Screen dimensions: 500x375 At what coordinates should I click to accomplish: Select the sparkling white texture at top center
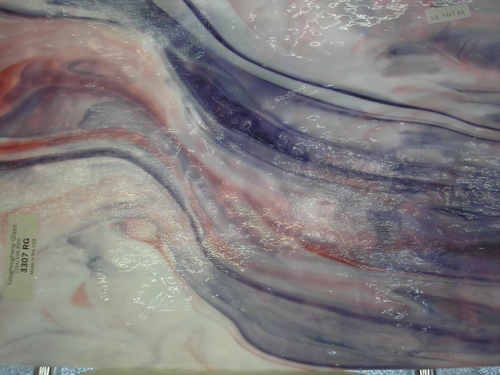300,20
